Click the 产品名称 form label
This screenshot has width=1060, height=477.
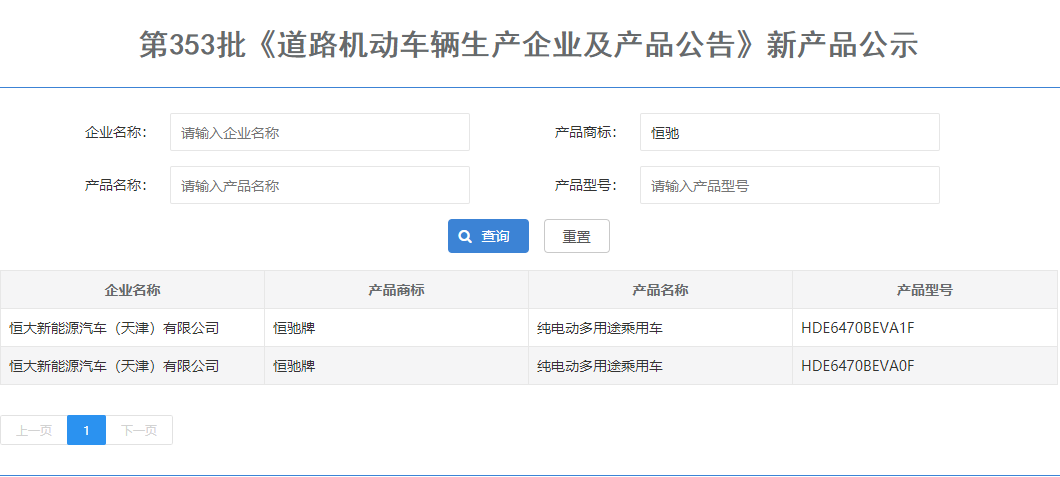(116, 185)
